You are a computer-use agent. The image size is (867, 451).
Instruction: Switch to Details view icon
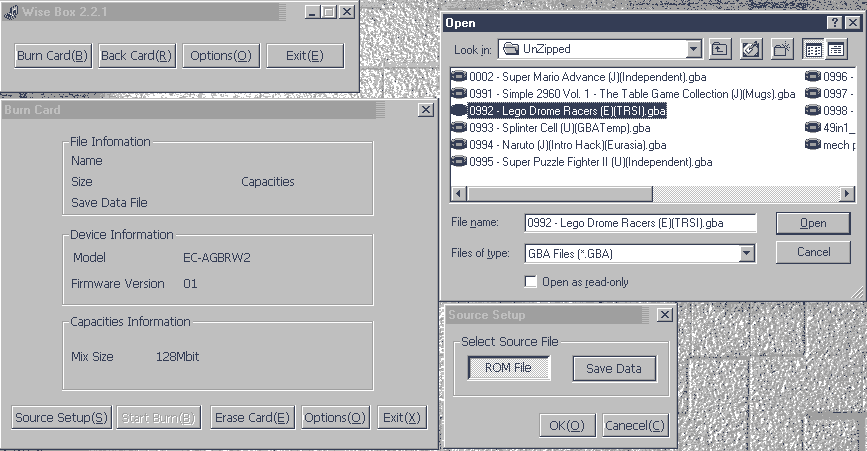[836, 49]
